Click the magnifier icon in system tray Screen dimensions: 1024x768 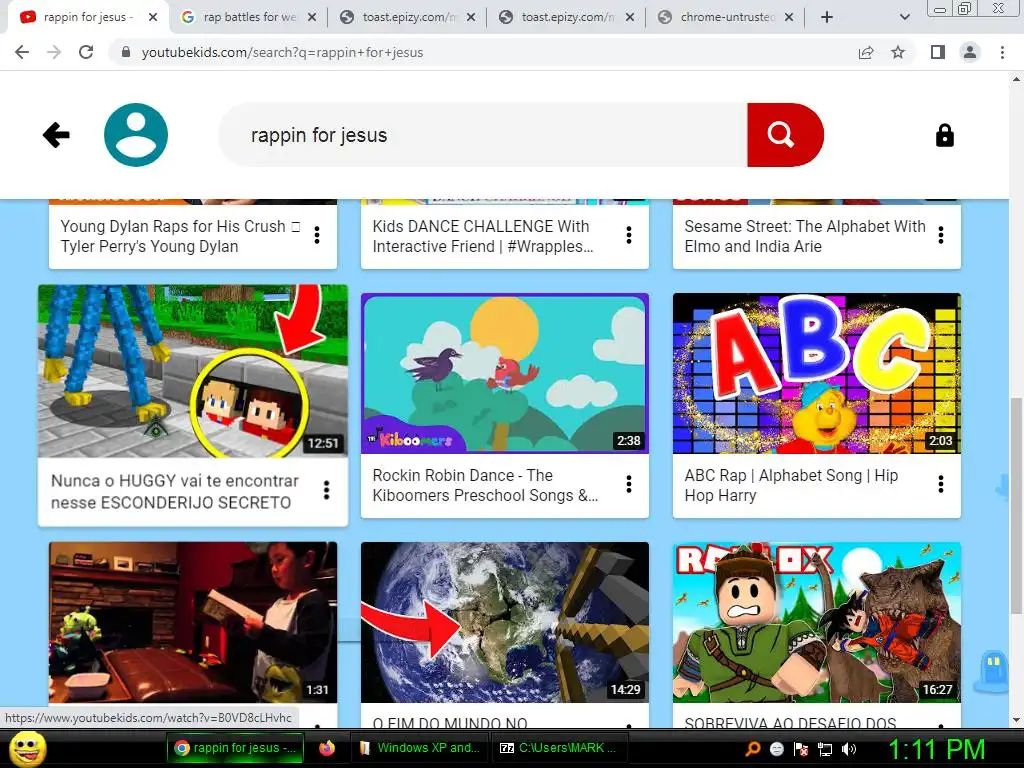click(x=753, y=748)
